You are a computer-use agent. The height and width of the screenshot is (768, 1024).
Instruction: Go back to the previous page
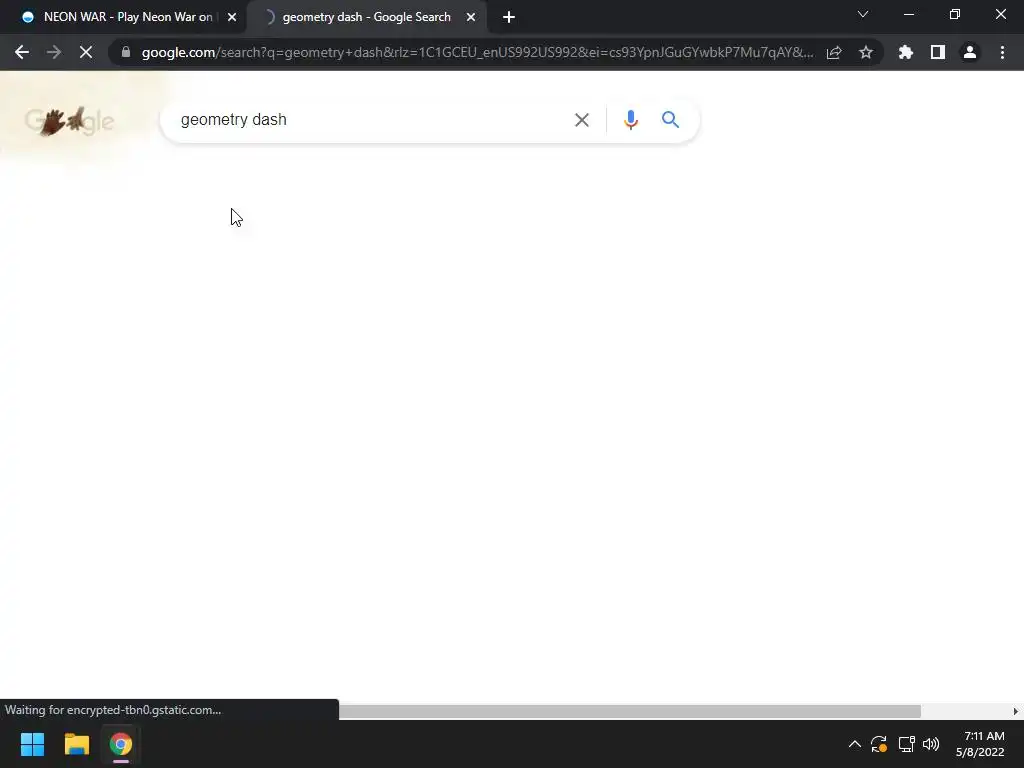pyautogui.click(x=22, y=52)
